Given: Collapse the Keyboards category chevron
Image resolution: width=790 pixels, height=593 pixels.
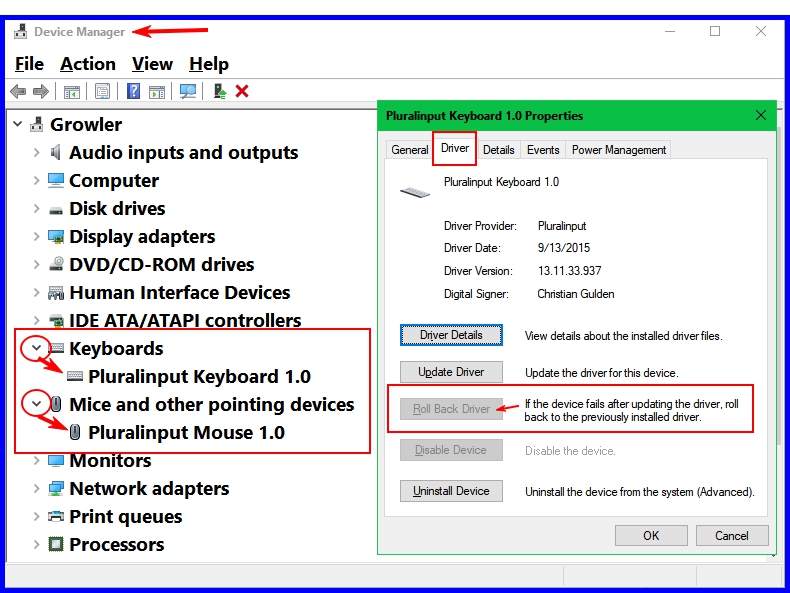Looking at the screenshot, I should point(36,348).
